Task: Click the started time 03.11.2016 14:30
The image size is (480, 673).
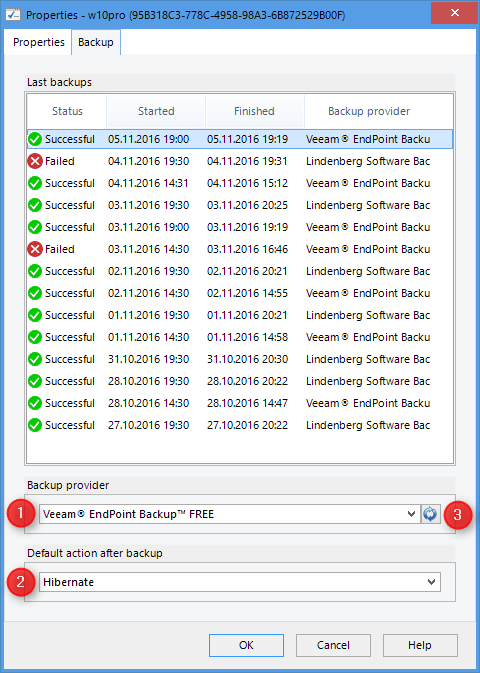Action: click(149, 249)
